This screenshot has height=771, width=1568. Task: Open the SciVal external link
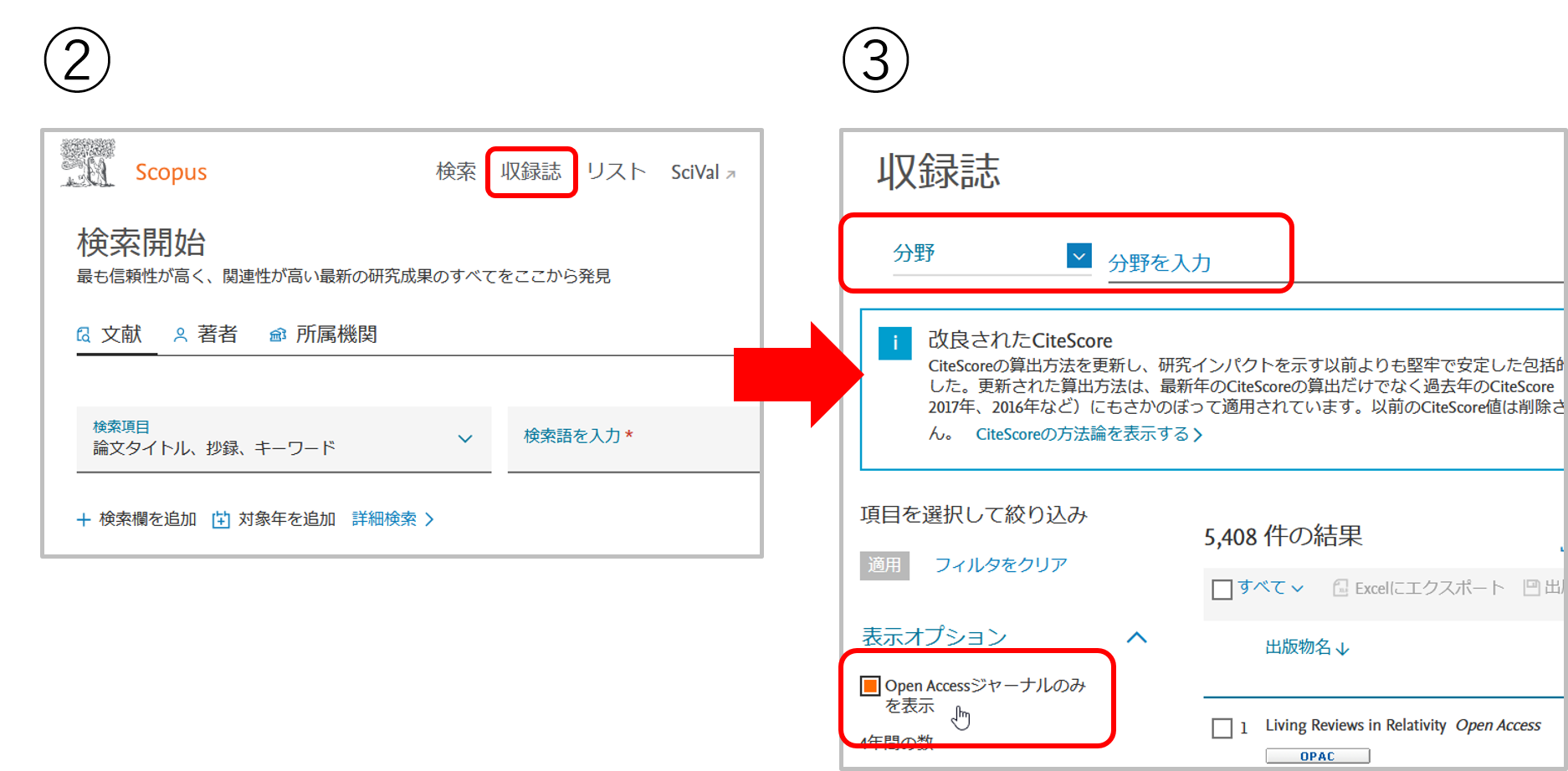pos(703,172)
